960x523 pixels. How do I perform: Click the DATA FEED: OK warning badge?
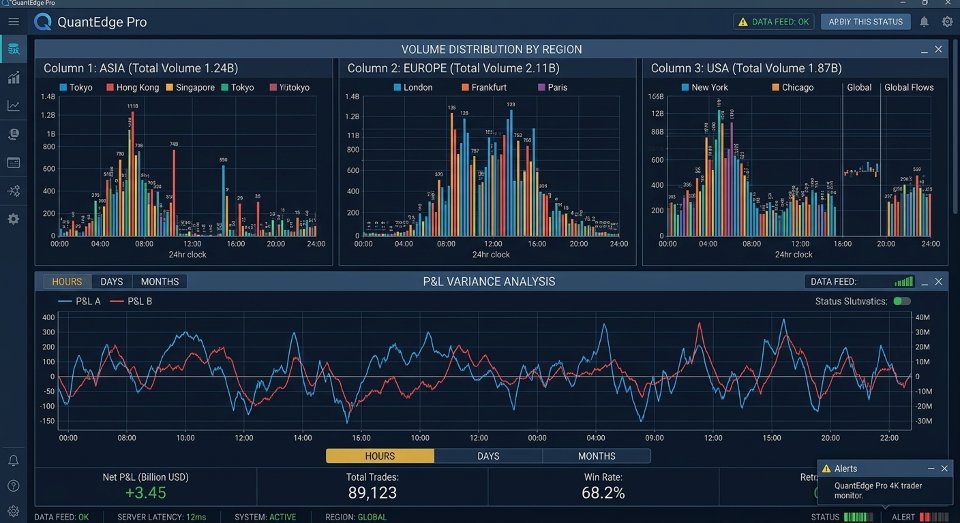tap(774, 21)
